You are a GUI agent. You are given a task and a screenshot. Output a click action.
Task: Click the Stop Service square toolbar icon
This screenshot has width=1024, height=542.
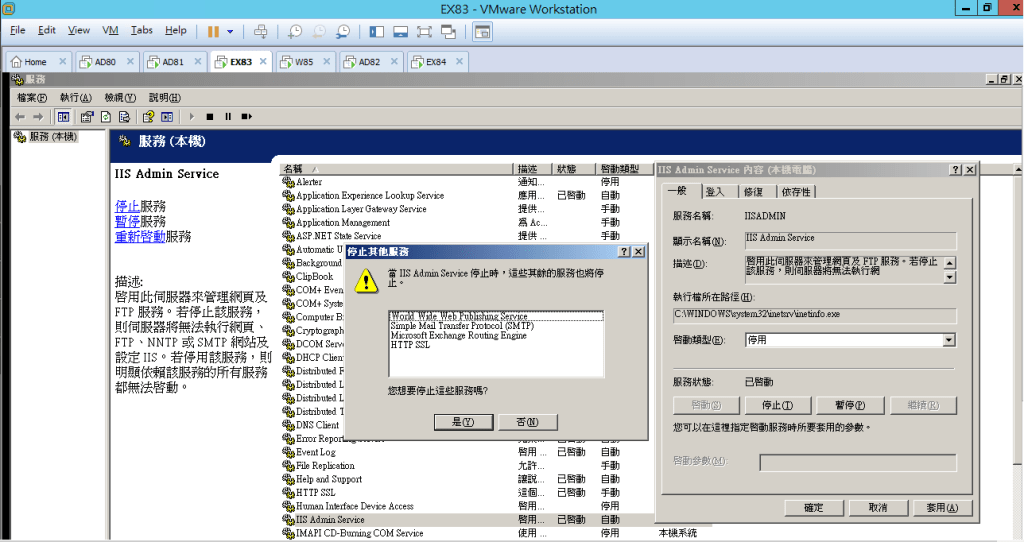click(208, 116)
